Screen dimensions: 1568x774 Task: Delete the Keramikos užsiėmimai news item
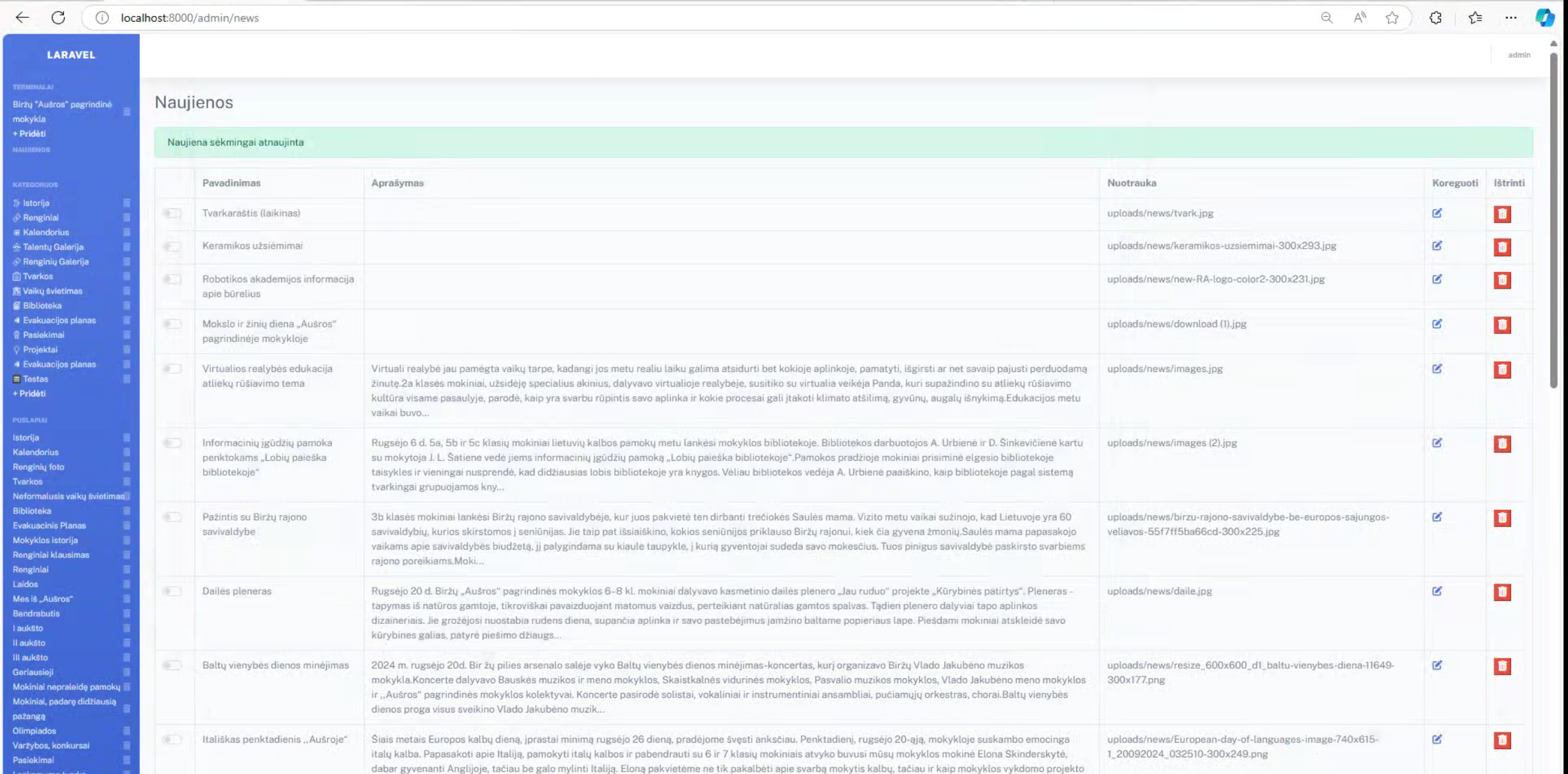pyautogui.click(x=1502, y=247)
